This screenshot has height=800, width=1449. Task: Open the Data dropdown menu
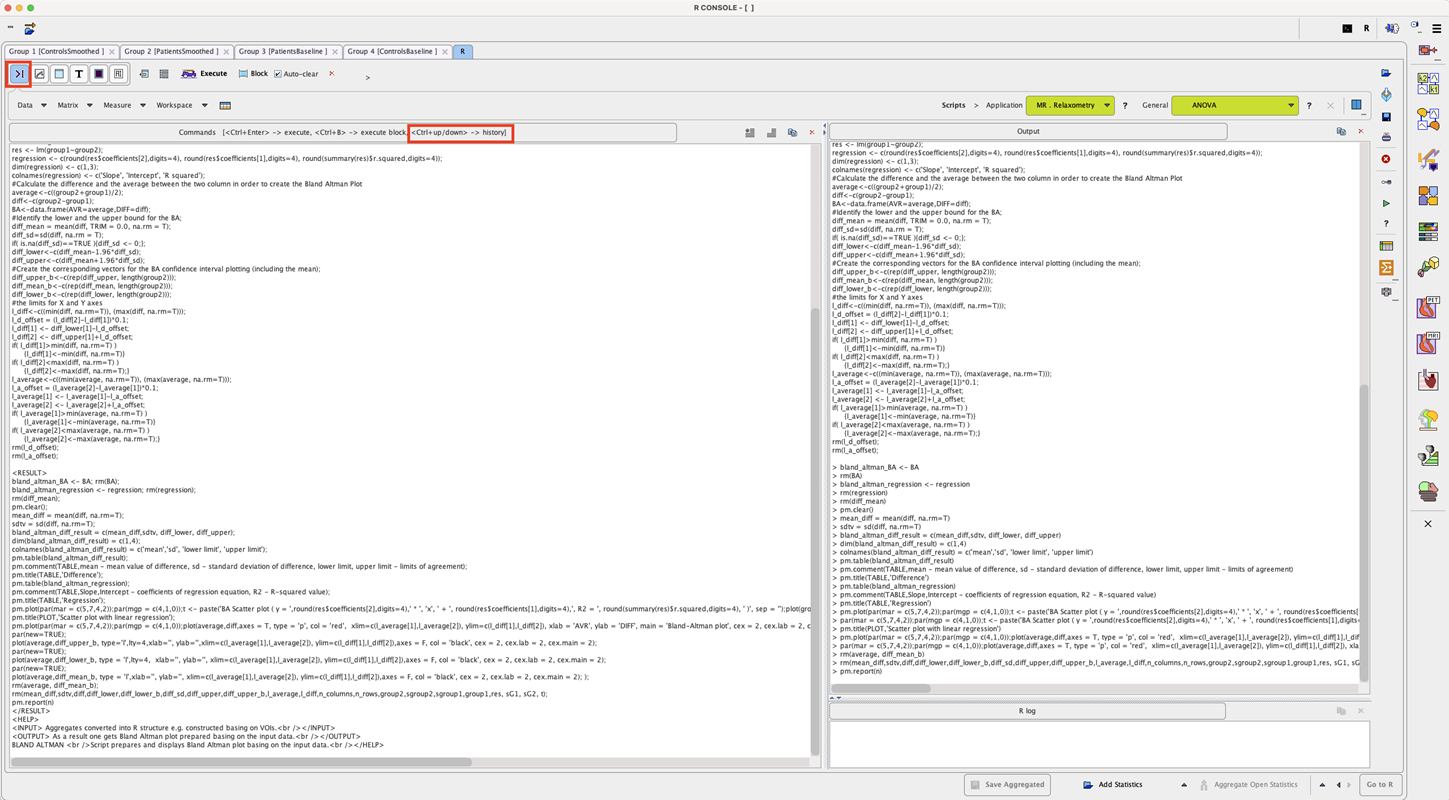pos(31,105)
